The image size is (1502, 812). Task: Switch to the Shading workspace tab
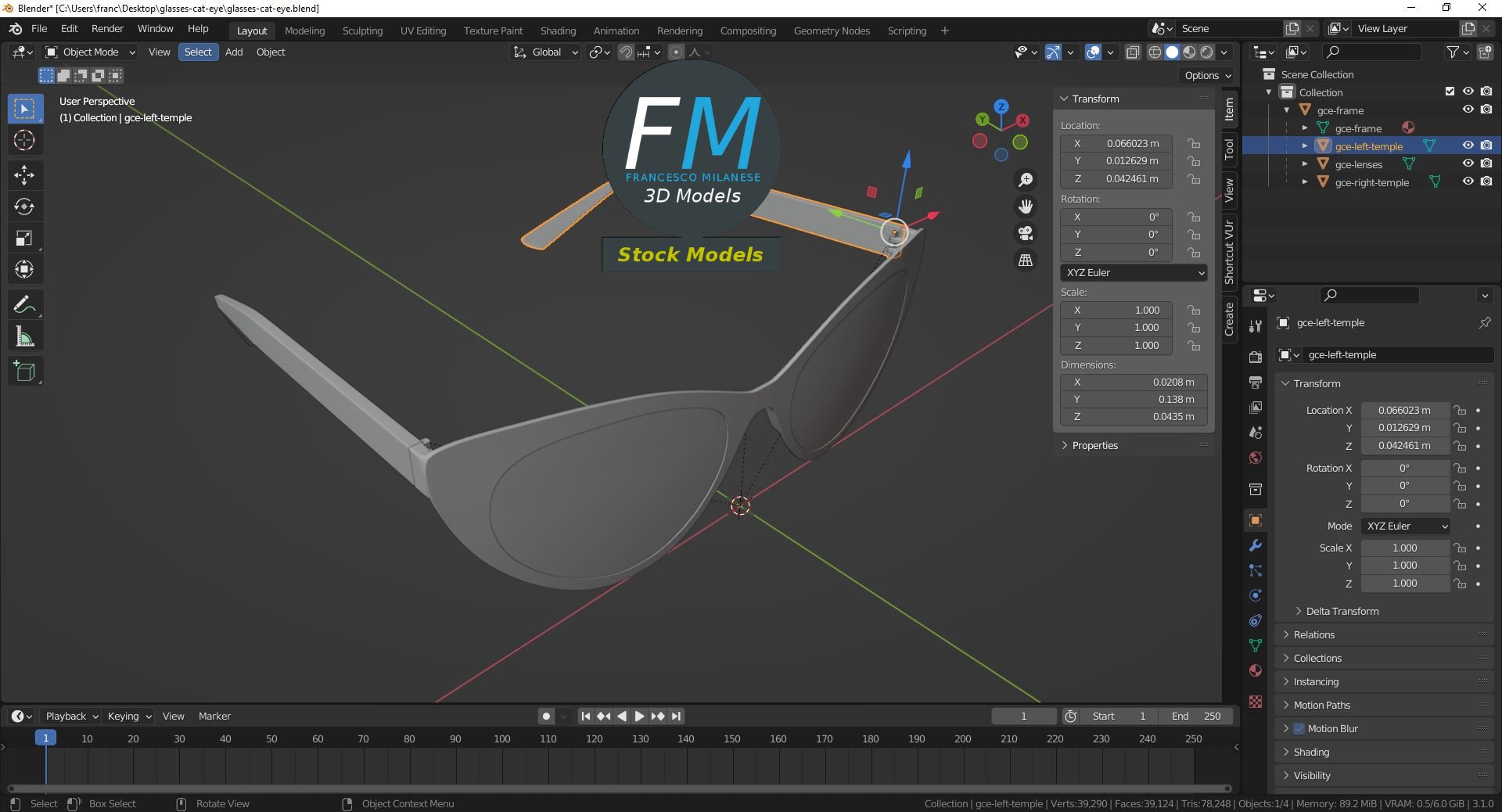point(558,31)
